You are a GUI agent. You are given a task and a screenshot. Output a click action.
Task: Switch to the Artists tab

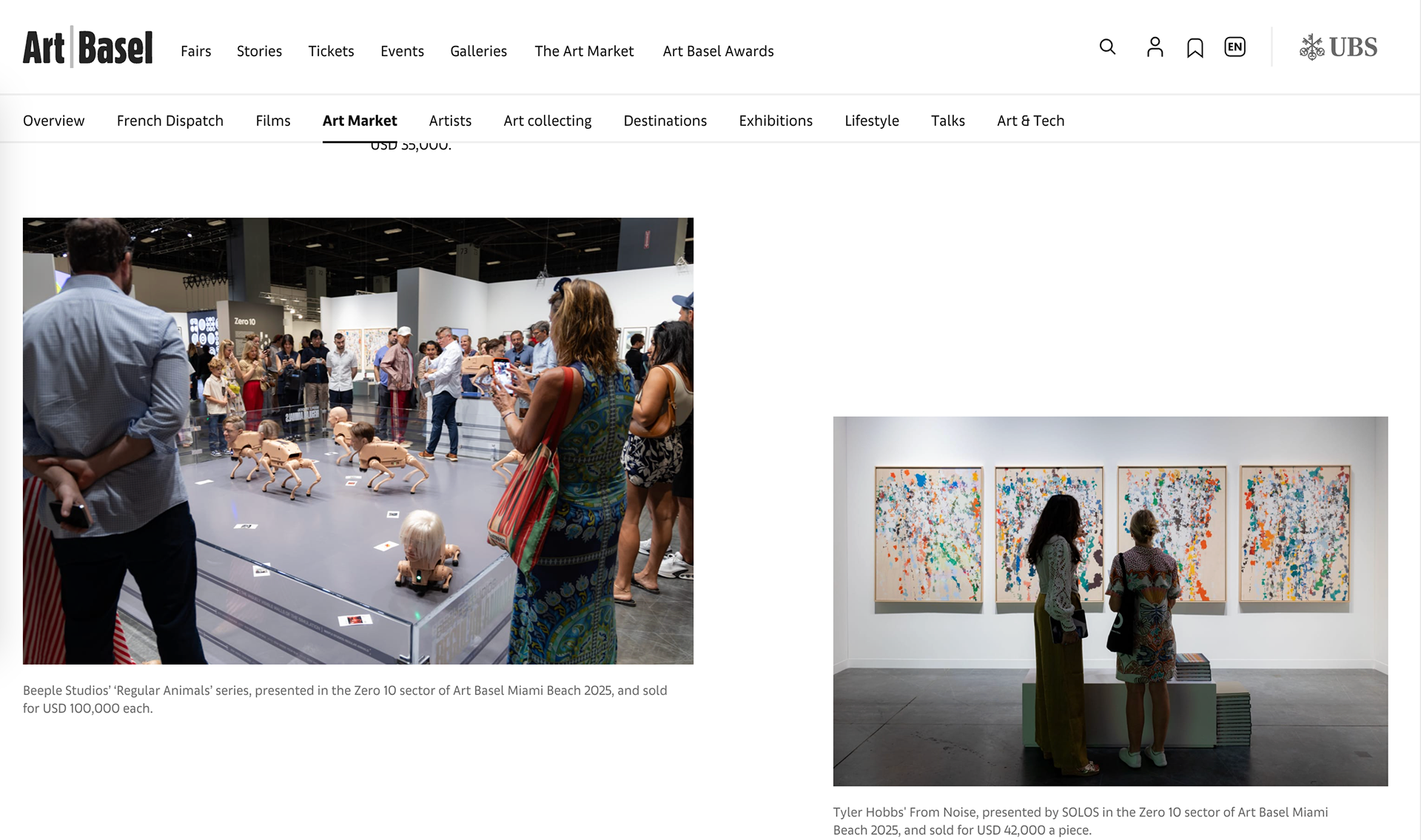coord(450,121)
